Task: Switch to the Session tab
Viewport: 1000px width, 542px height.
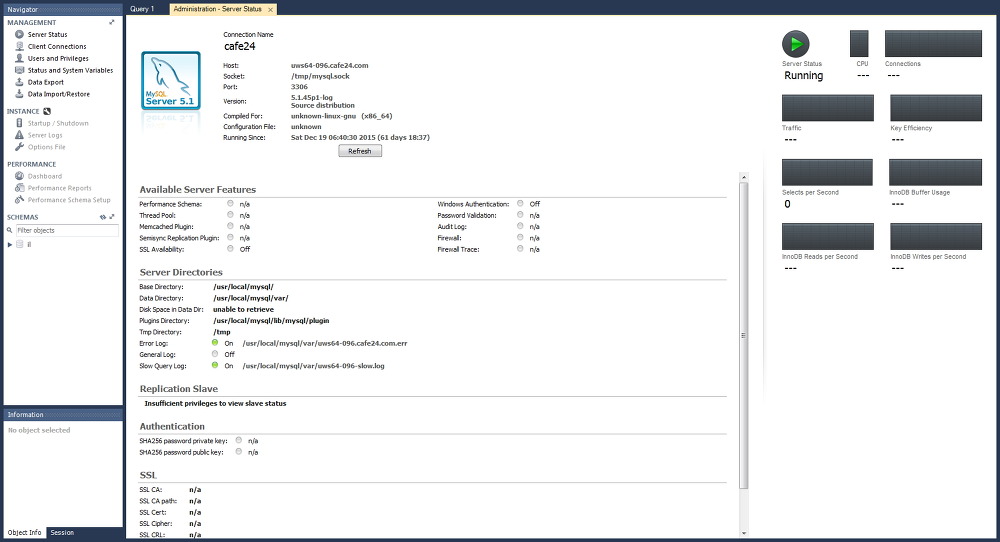Action: pyautogui.click(x=62, y=532)
